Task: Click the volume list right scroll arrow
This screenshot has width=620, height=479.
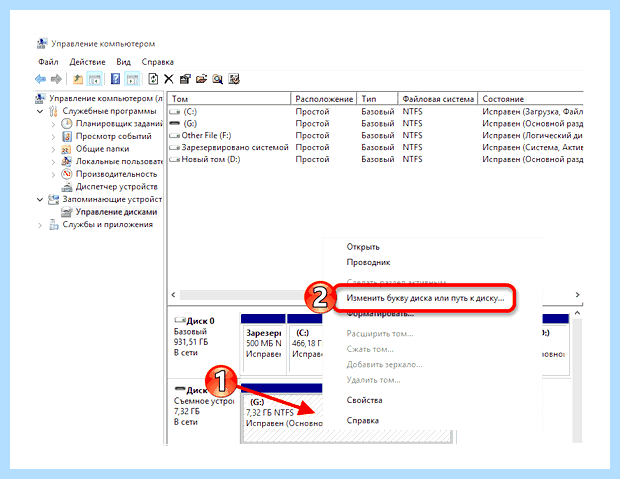Action: (x=577, y=295)
